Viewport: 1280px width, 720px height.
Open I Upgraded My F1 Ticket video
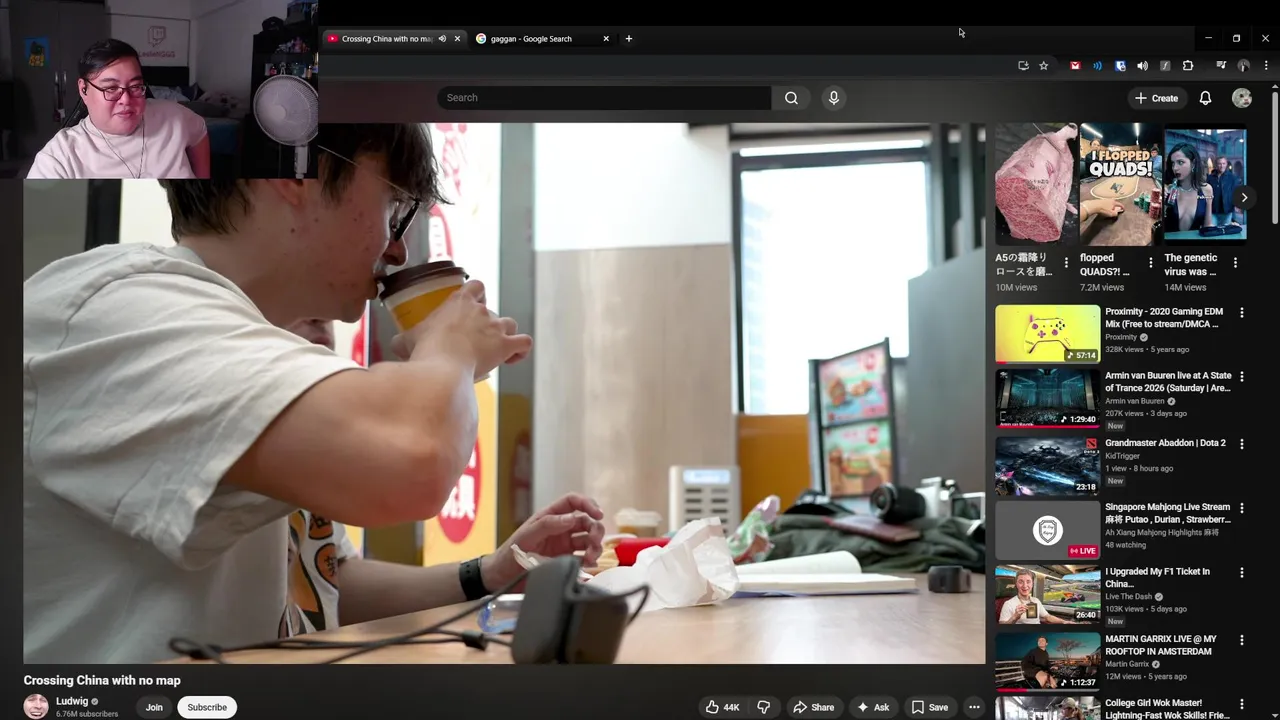1157,577
